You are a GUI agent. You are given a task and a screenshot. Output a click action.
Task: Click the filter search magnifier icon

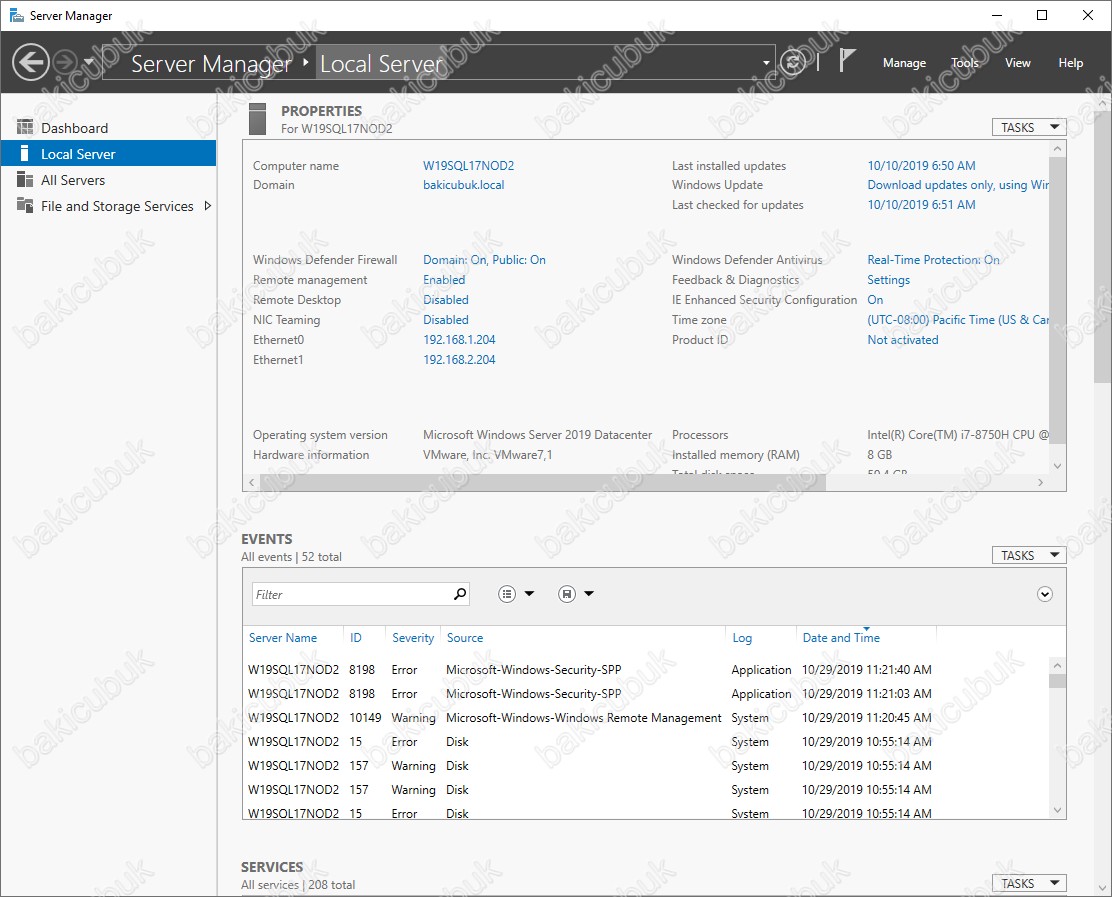pyautogui.click(x=460, y=594)
